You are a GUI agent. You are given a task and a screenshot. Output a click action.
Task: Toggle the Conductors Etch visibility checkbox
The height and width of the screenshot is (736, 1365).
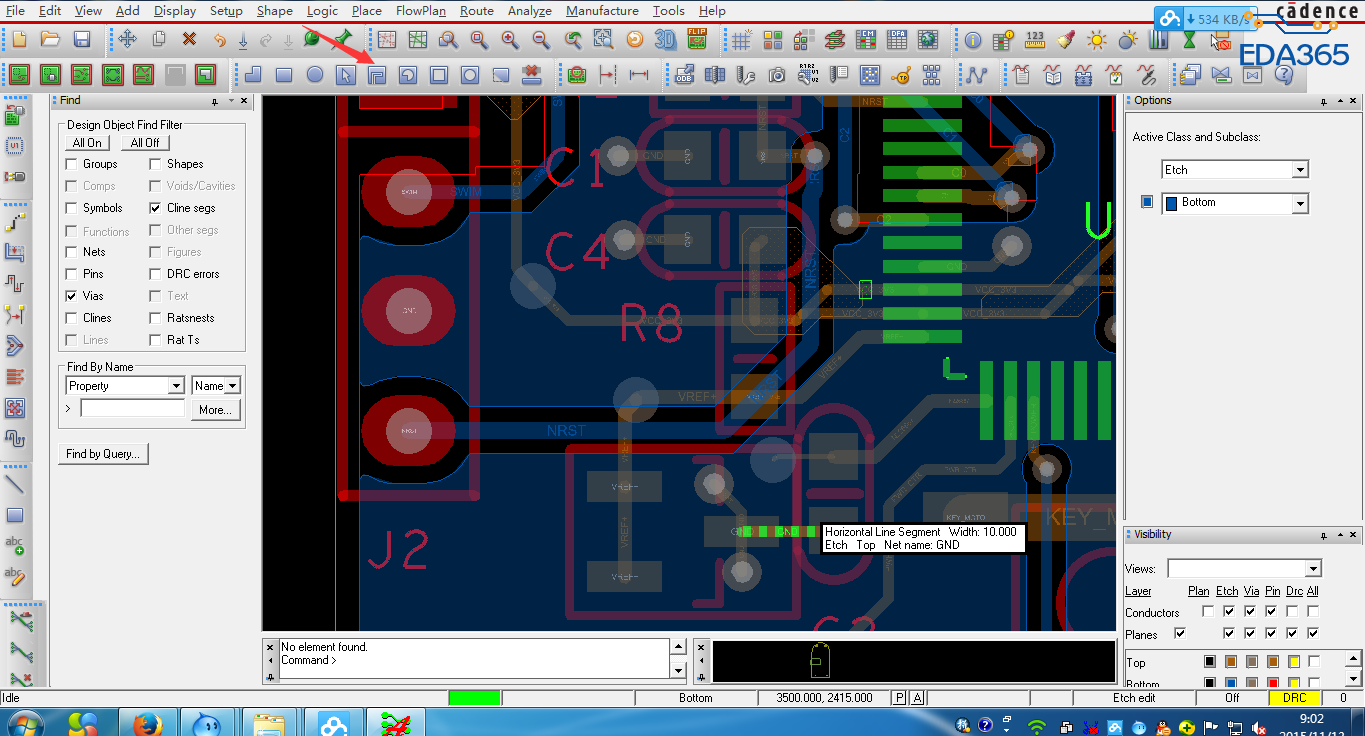point(1229,612)
